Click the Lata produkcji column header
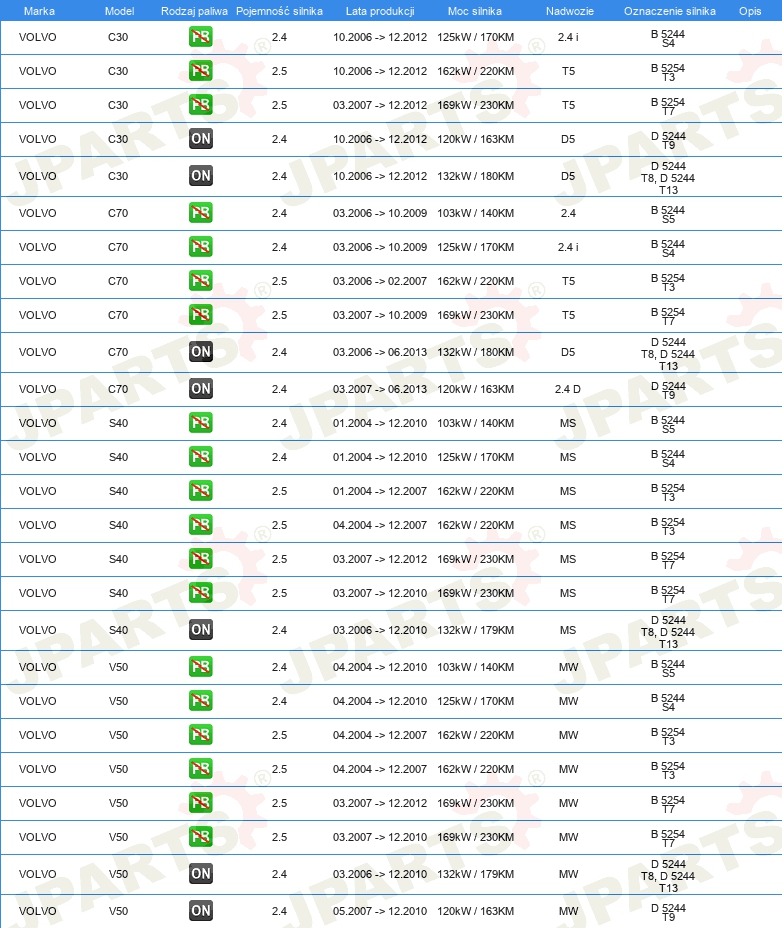The height and width of the screenshot is (928, 782). [x=380, y=11]
